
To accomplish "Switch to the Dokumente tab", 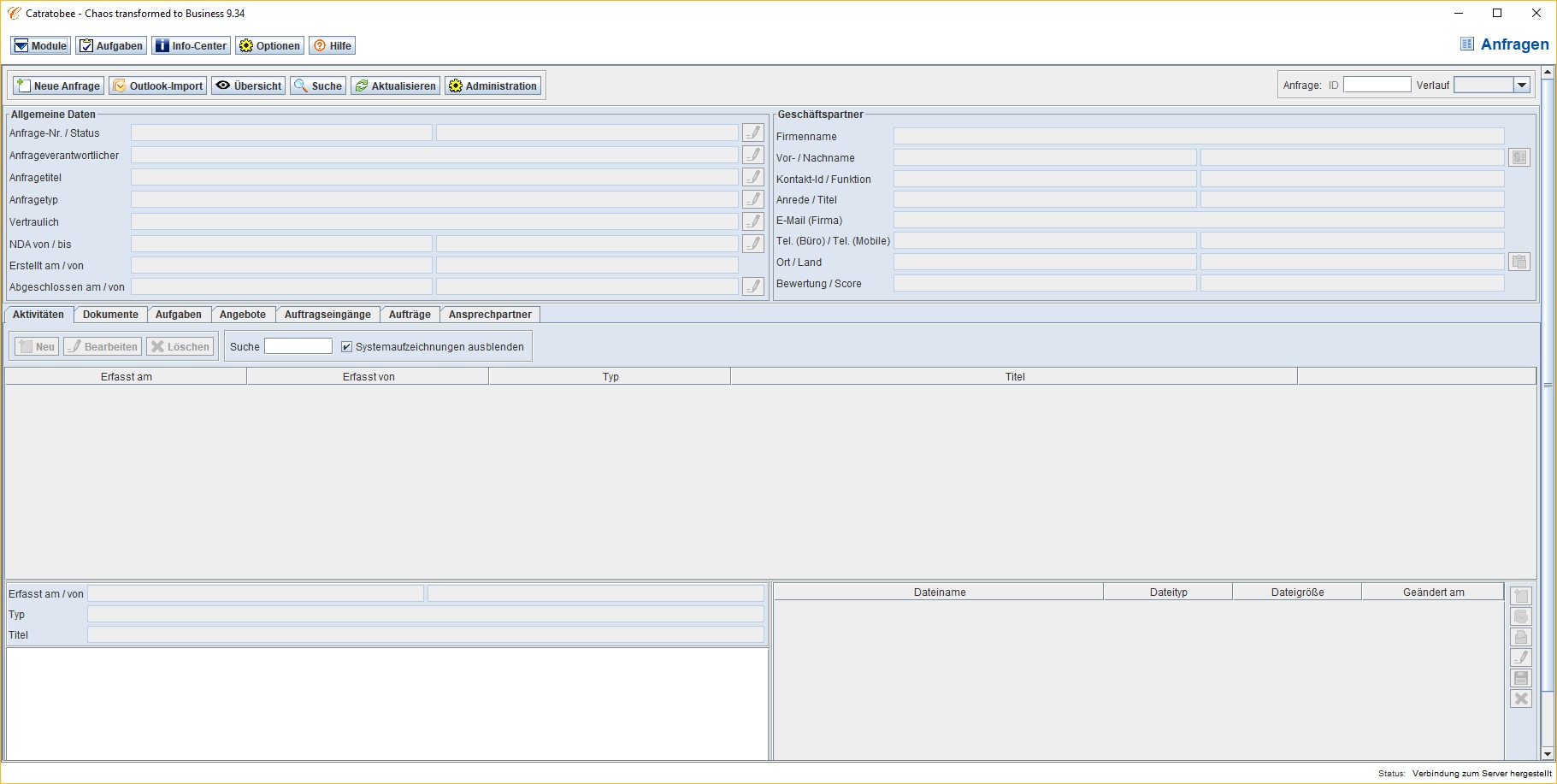I will [110, 315].
